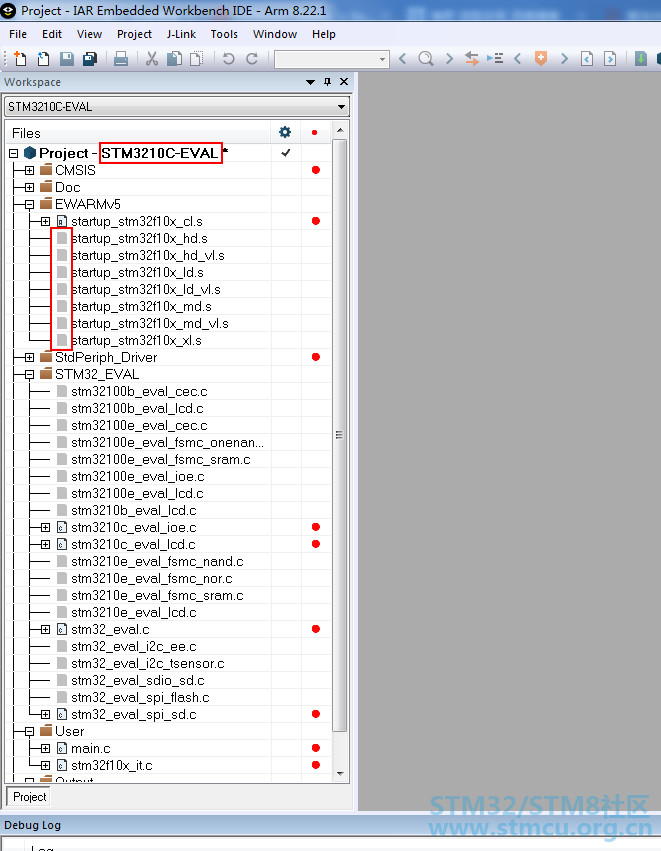Click the gear column header icon
Image resolution: width=661 pixels, height=851 pixels.
click(285, 132)
